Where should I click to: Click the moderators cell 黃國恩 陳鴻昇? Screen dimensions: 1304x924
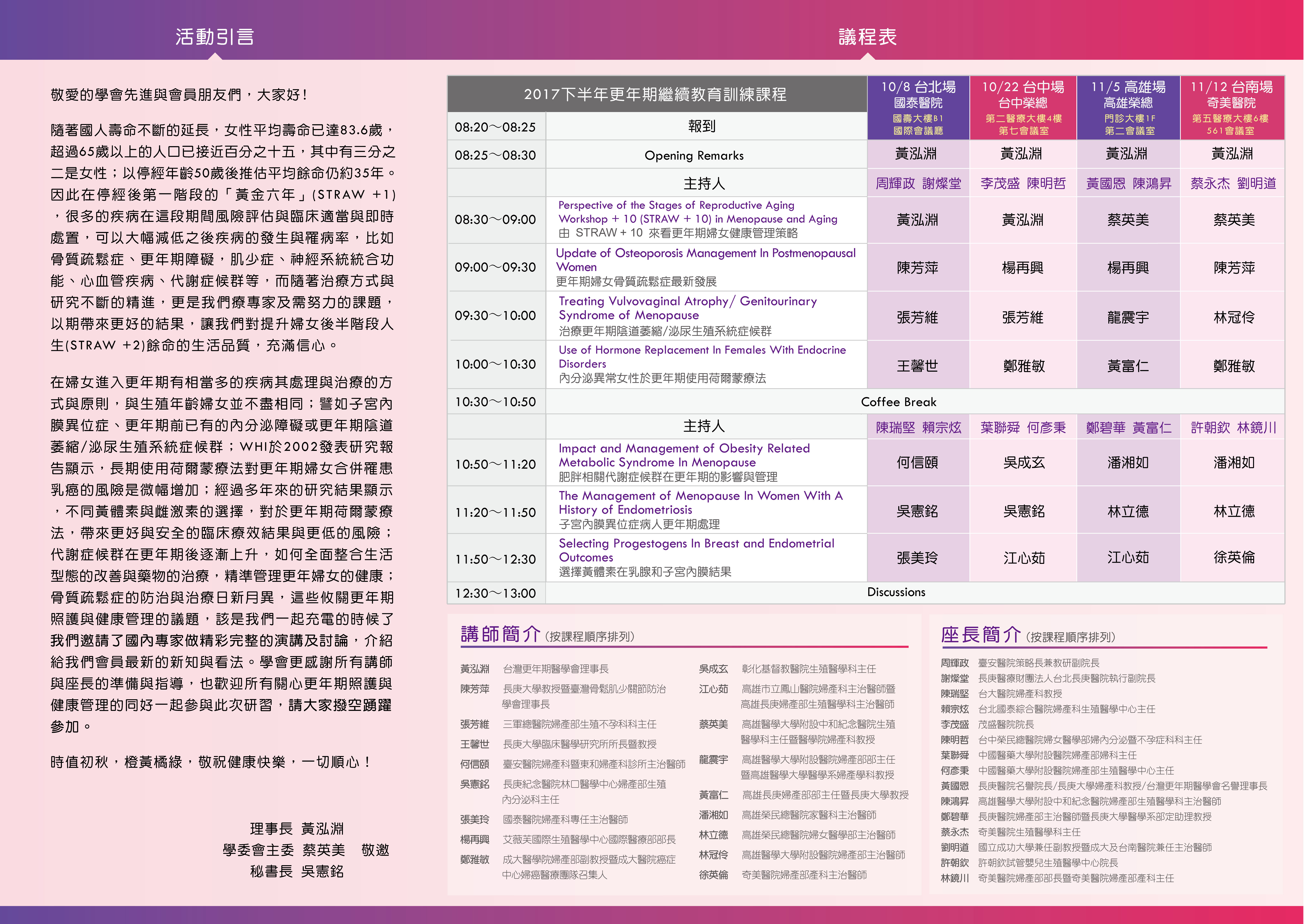click(x=1129, y=183)
